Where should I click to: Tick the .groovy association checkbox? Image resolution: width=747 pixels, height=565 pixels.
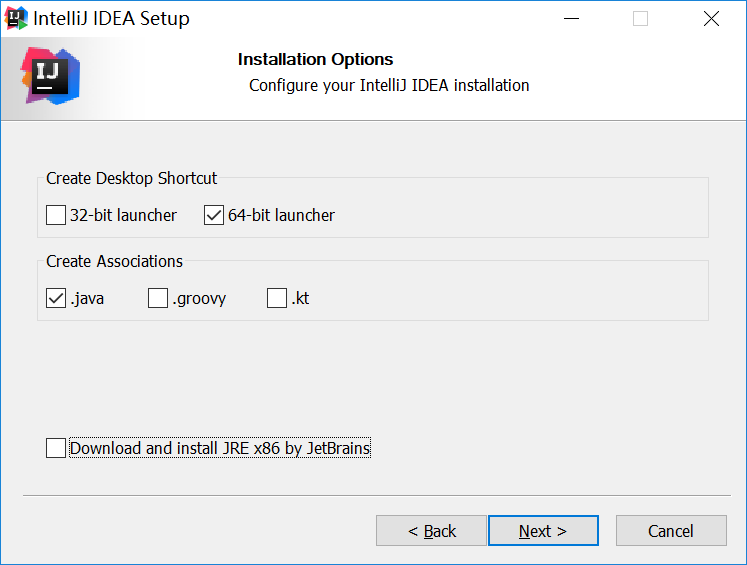pyautogui.click(x=158, y=298)
